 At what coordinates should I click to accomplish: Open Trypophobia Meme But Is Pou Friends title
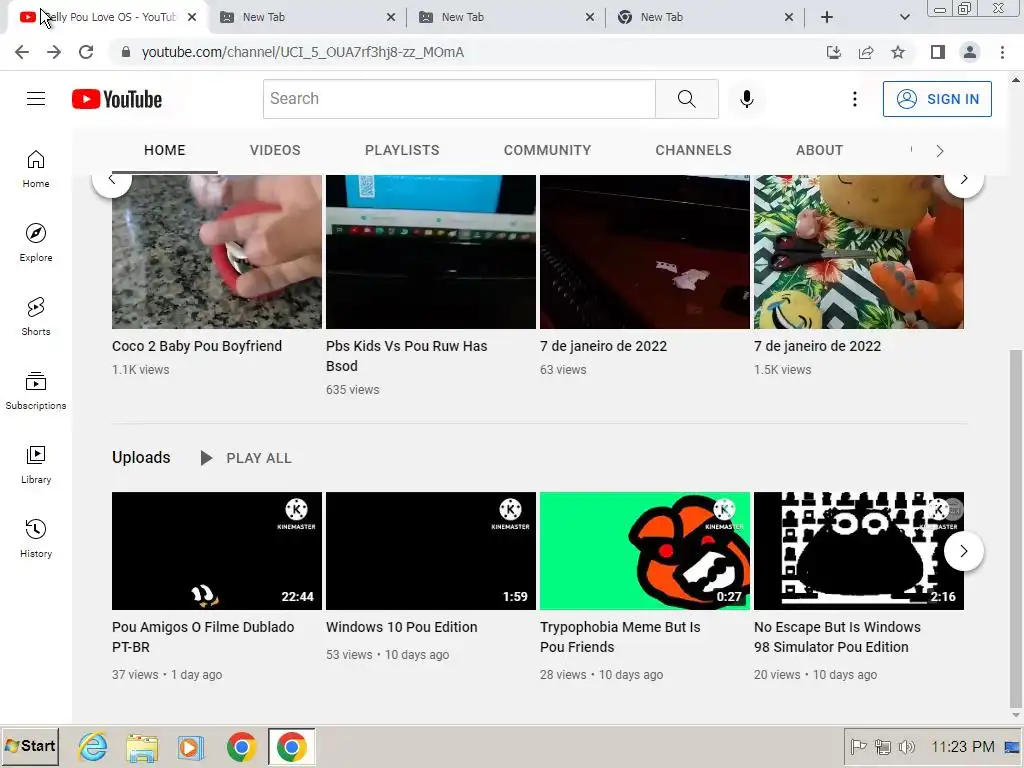[x=620, y=637]
